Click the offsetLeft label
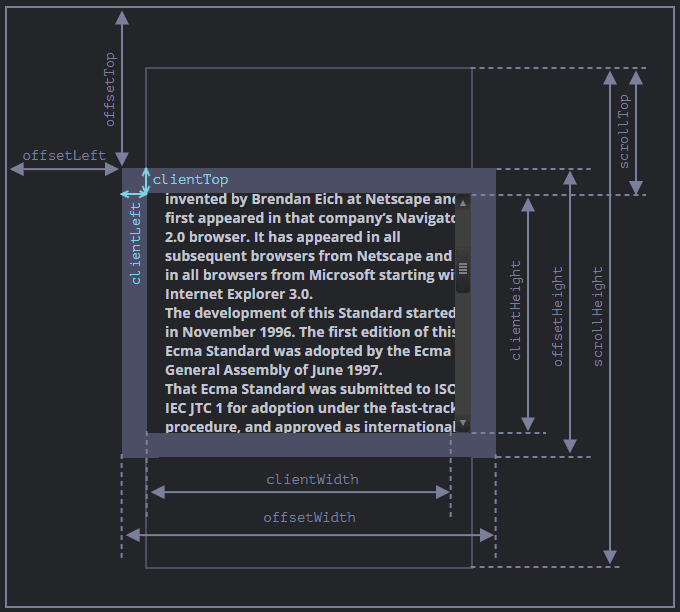 [x=64, y=155]
